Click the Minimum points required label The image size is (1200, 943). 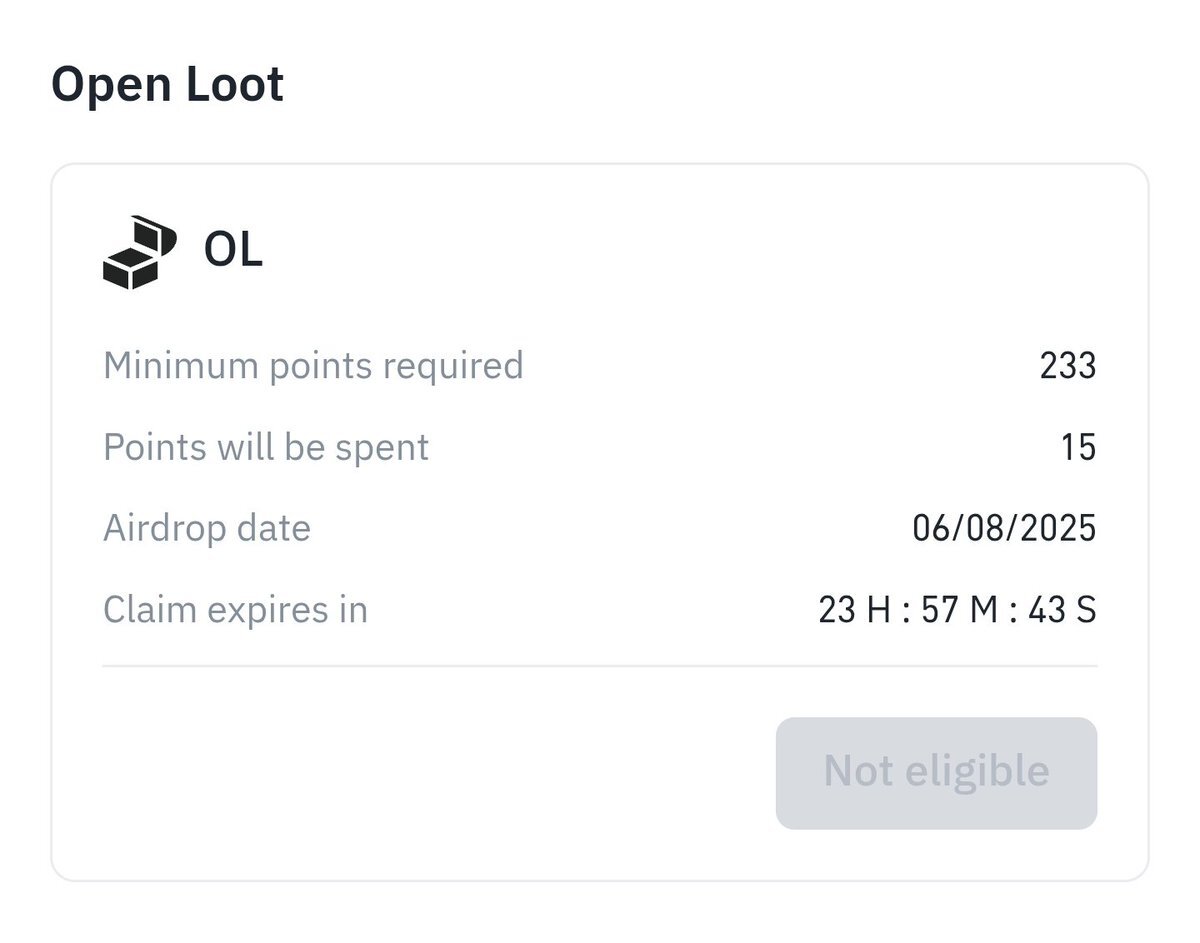313,366
